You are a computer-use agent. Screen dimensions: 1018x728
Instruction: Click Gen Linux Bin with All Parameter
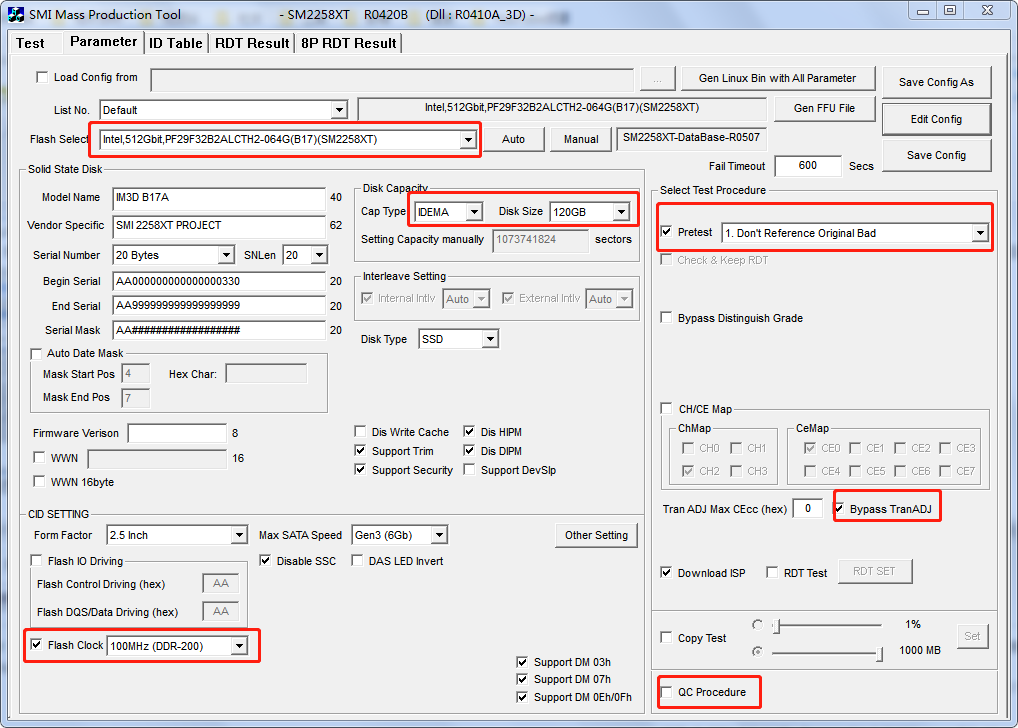pyautogui.click(x=778, y=78)
